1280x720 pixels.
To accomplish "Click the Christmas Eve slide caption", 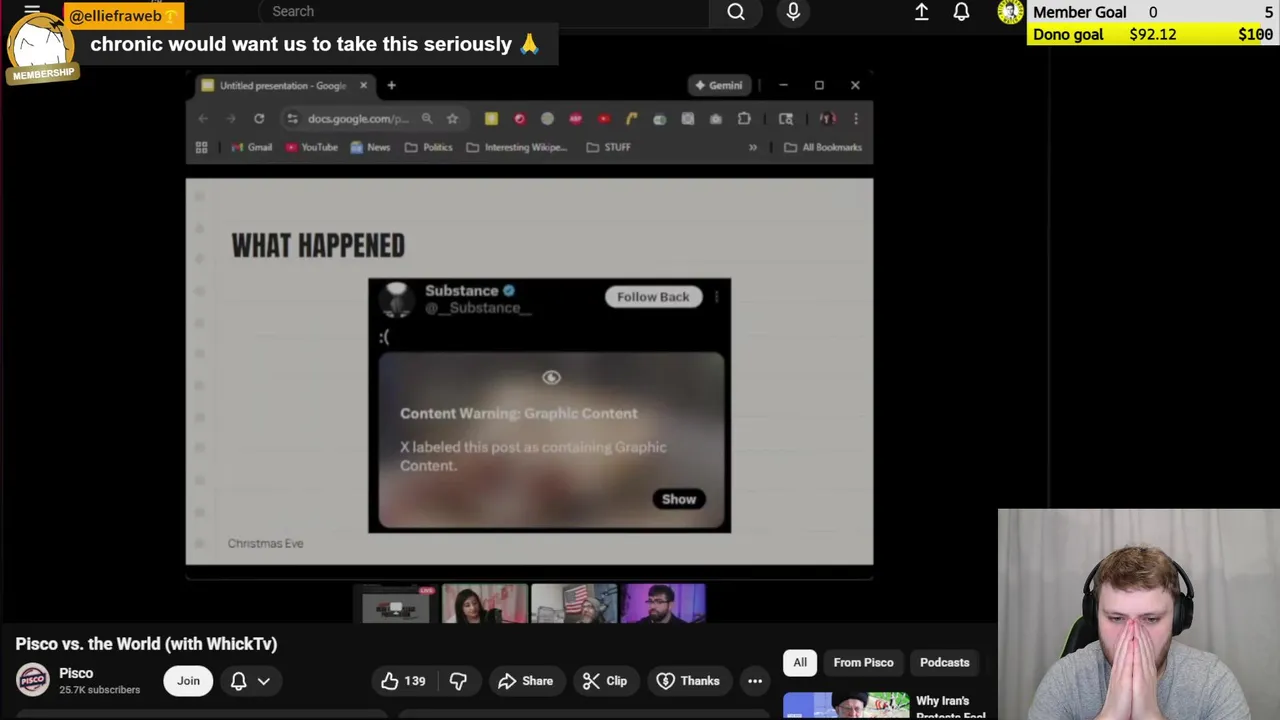I will [265, 544].
